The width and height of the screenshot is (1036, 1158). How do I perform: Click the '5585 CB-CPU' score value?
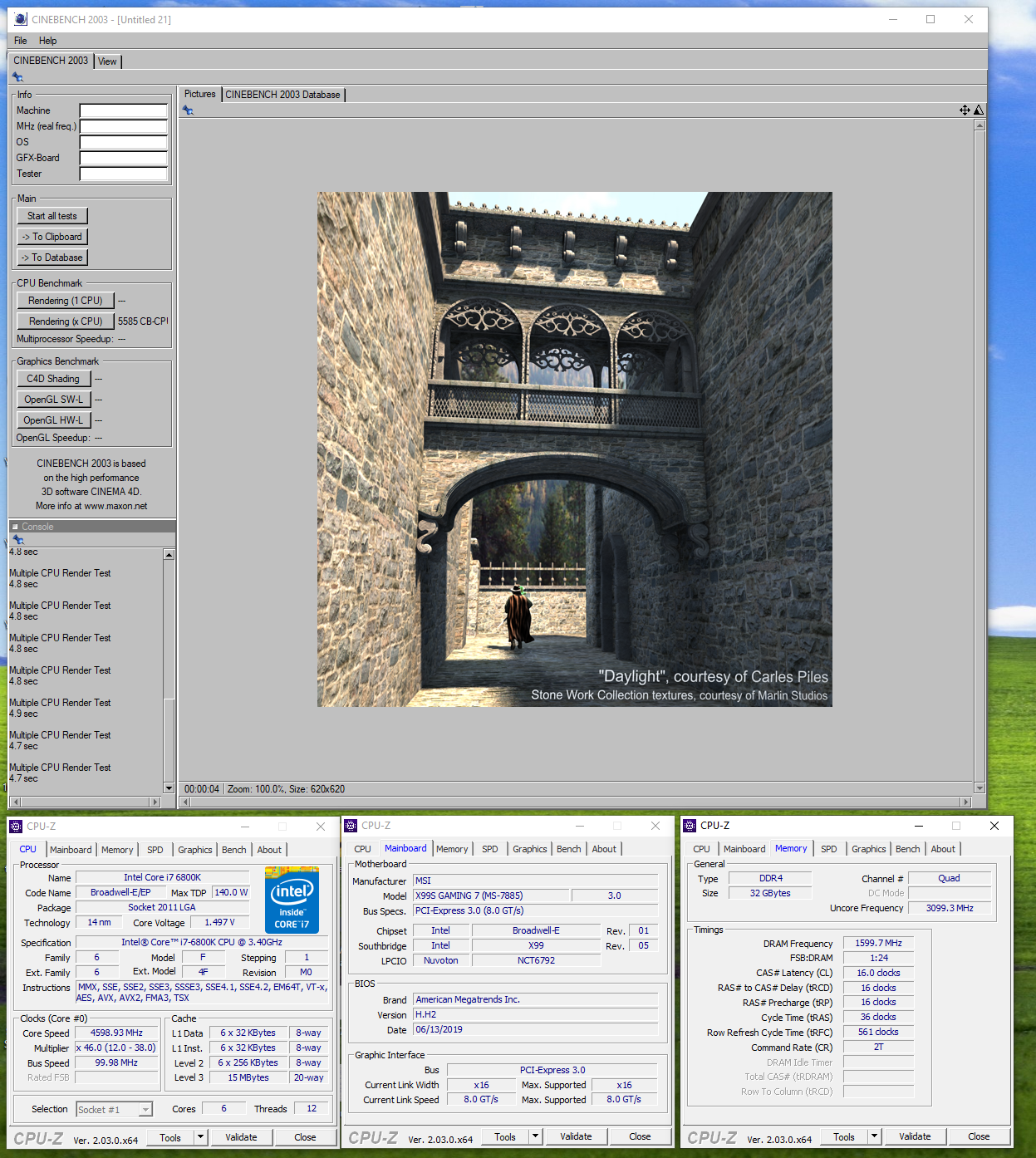(143, 321)
